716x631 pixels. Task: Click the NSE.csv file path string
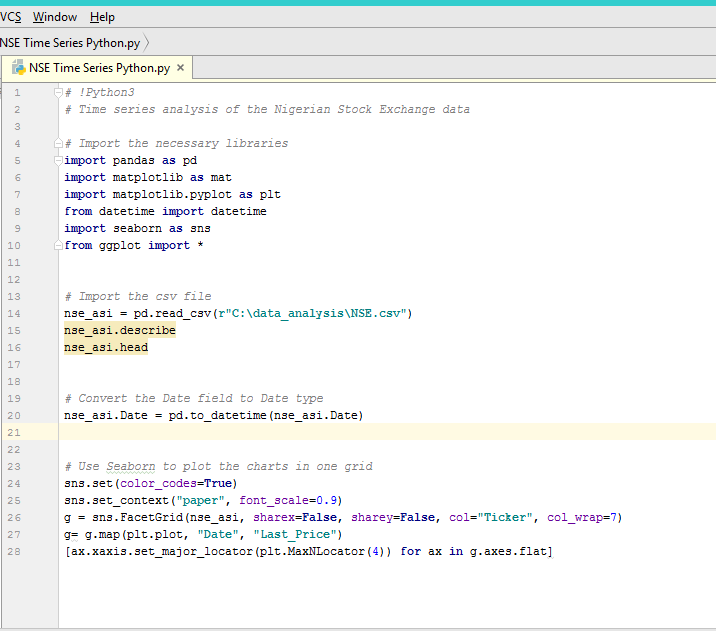[312, 314]
